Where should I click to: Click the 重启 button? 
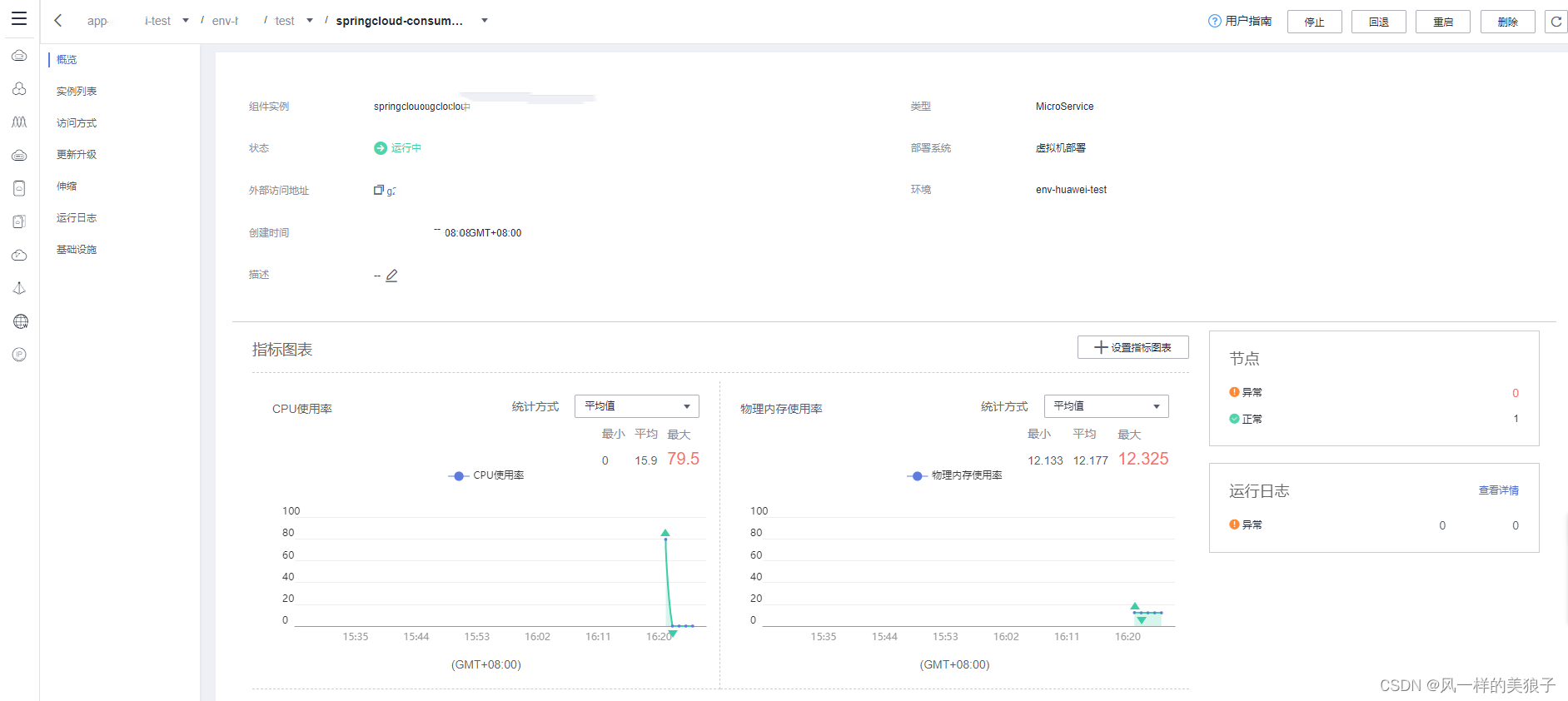click(x=1443, y=22)
